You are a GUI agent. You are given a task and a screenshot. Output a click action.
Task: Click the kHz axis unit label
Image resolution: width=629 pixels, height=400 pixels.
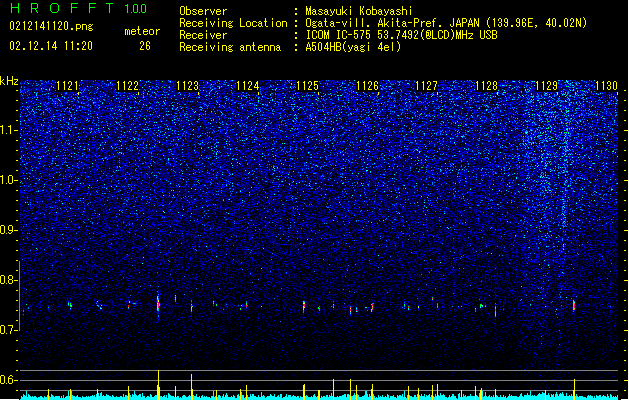(9, 81)
